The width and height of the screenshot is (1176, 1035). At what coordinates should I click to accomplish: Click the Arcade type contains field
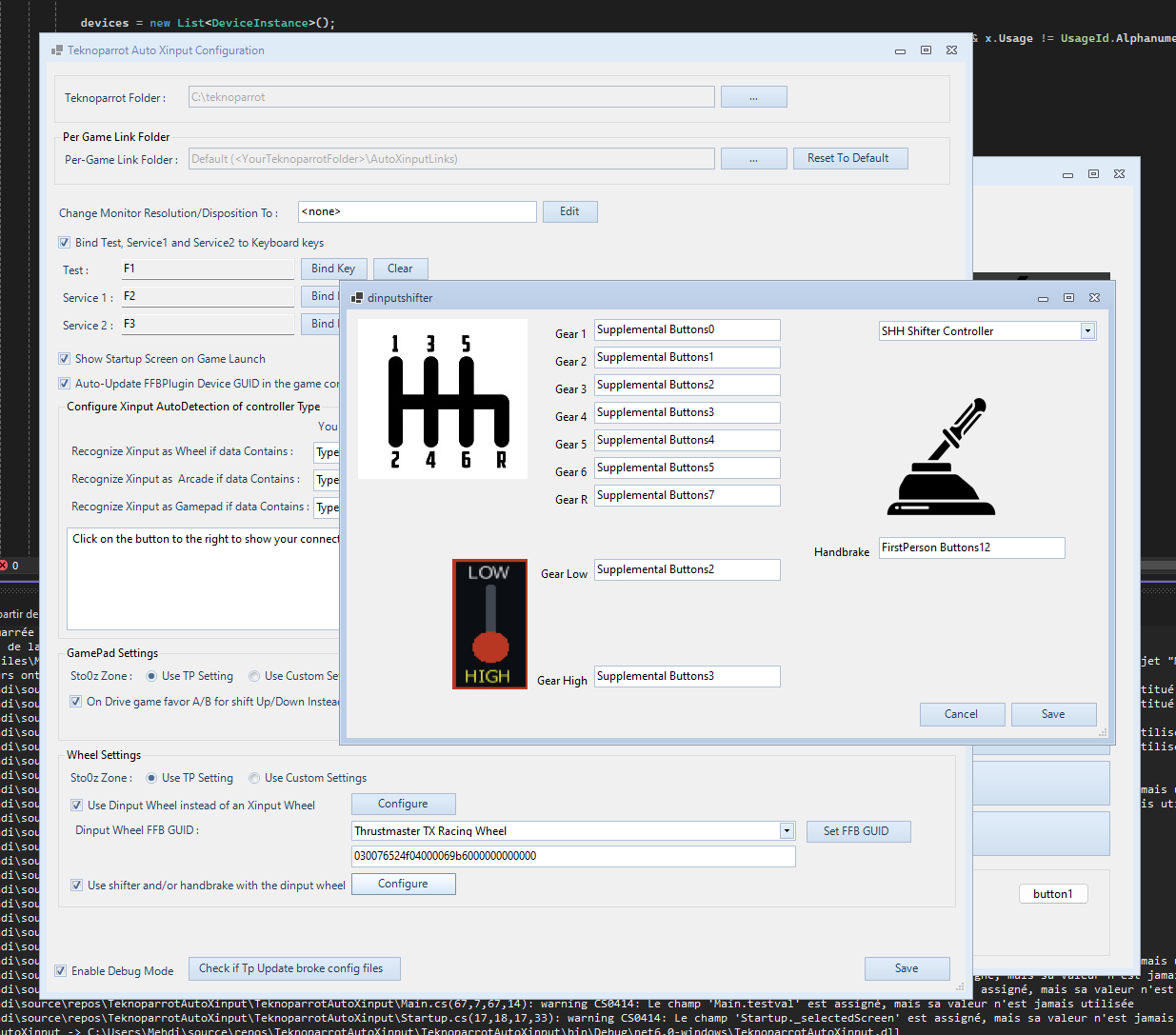327,480
